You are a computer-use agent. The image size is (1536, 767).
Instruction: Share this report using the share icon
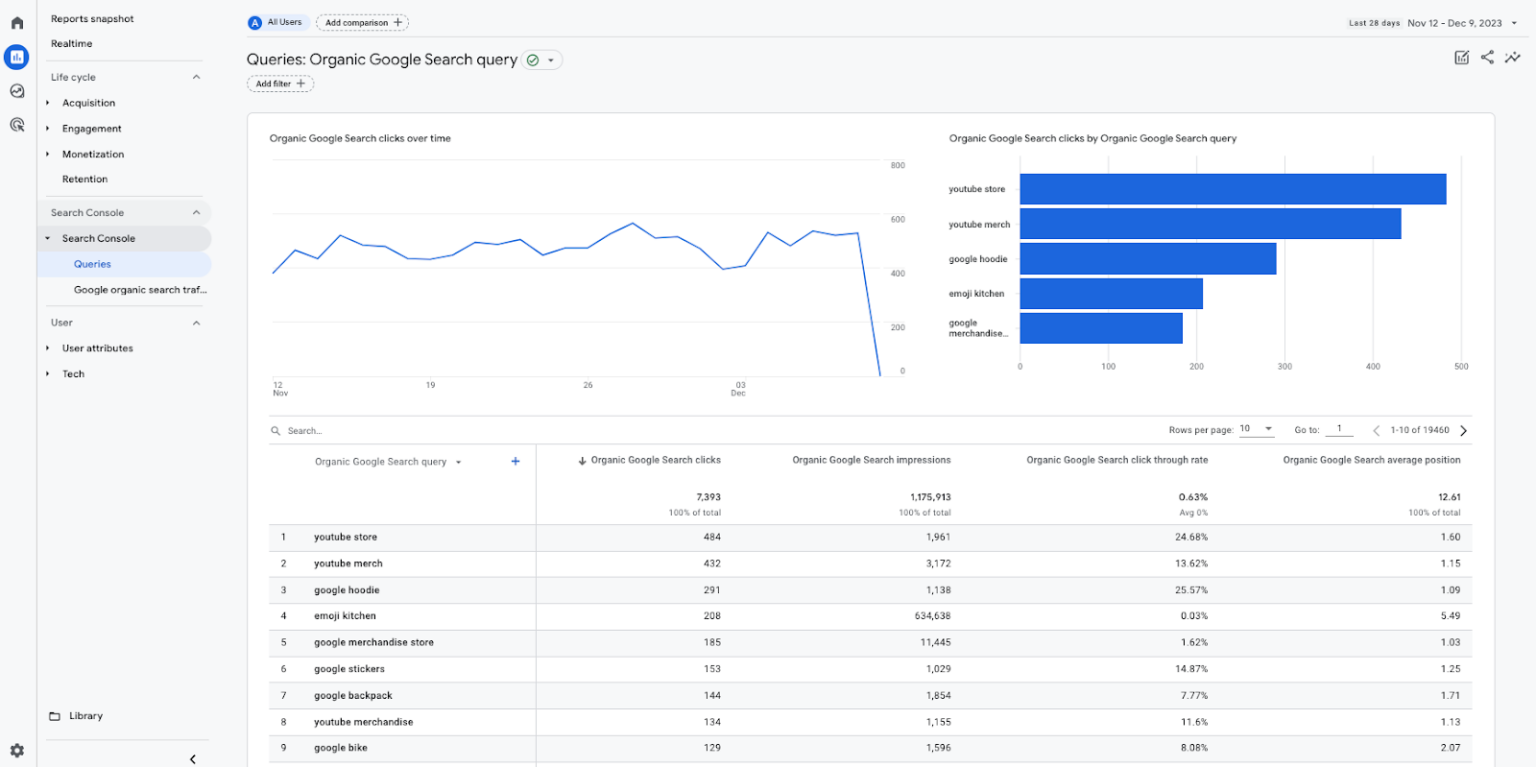(1487, 57)
